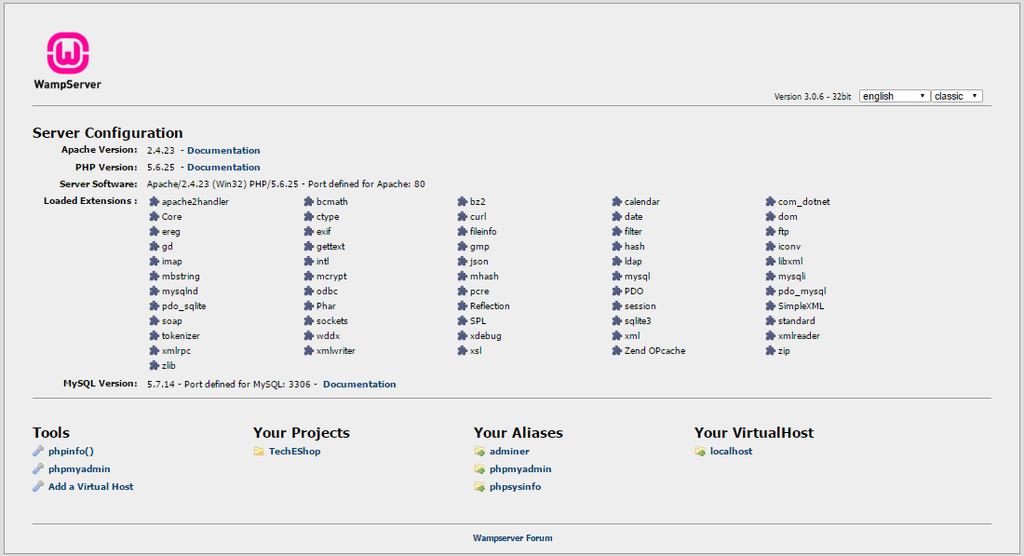Click the puzzle icon beside com_dotnet

pyautogui.click(x=771, y=201)
